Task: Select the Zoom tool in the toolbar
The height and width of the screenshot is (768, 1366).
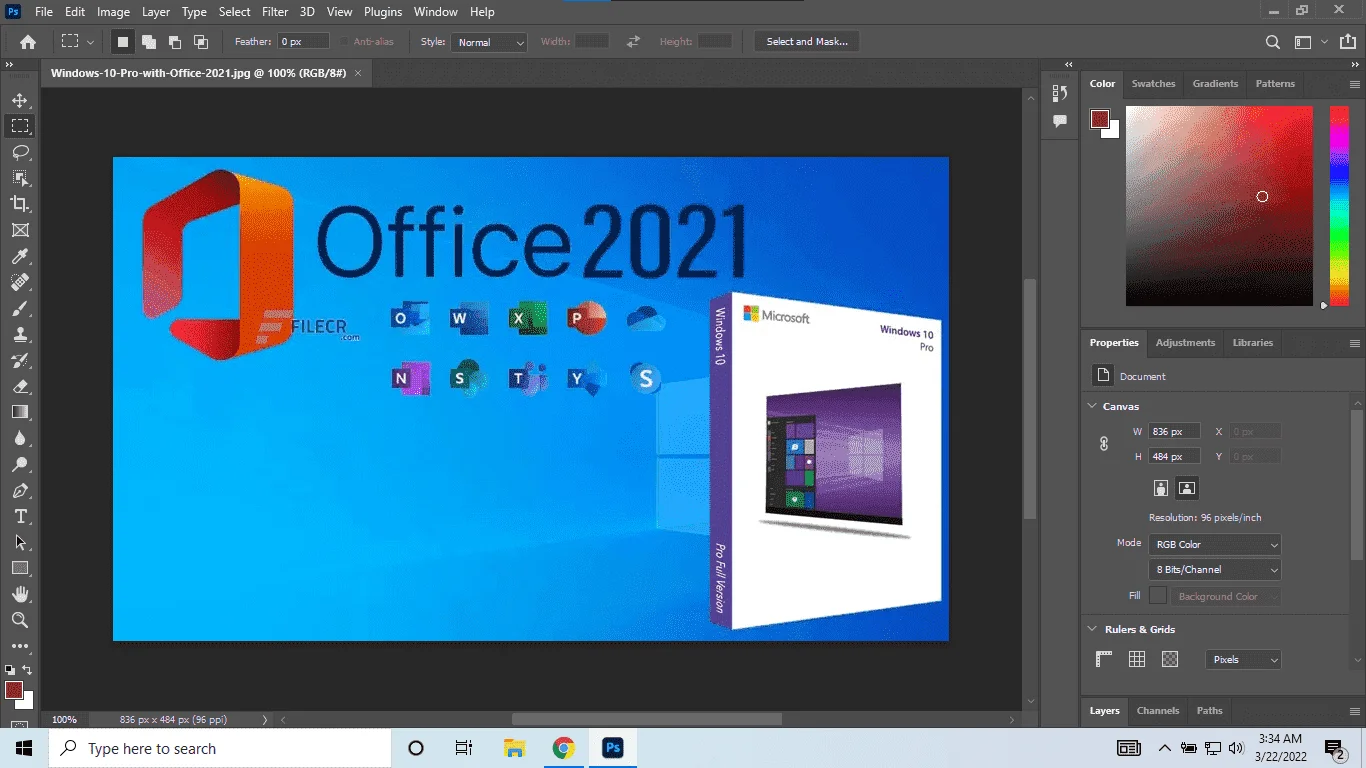Action: pyautogui.click(x=20, y=620)
